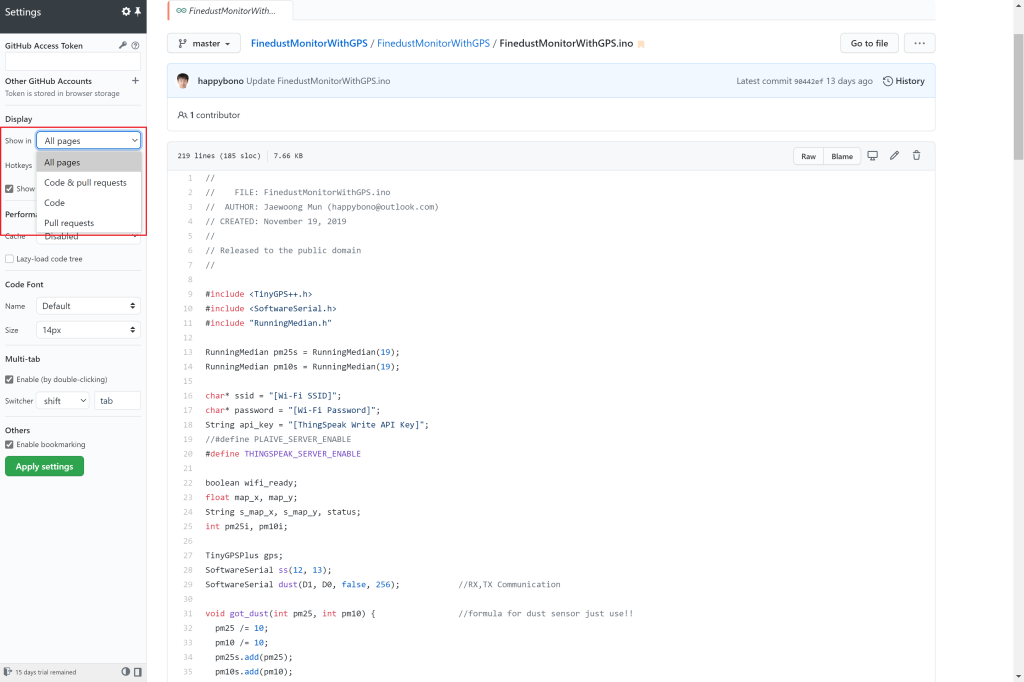Click the '219 lines (185 sloc)' text

pyautogui.click(x=219, y=156)
